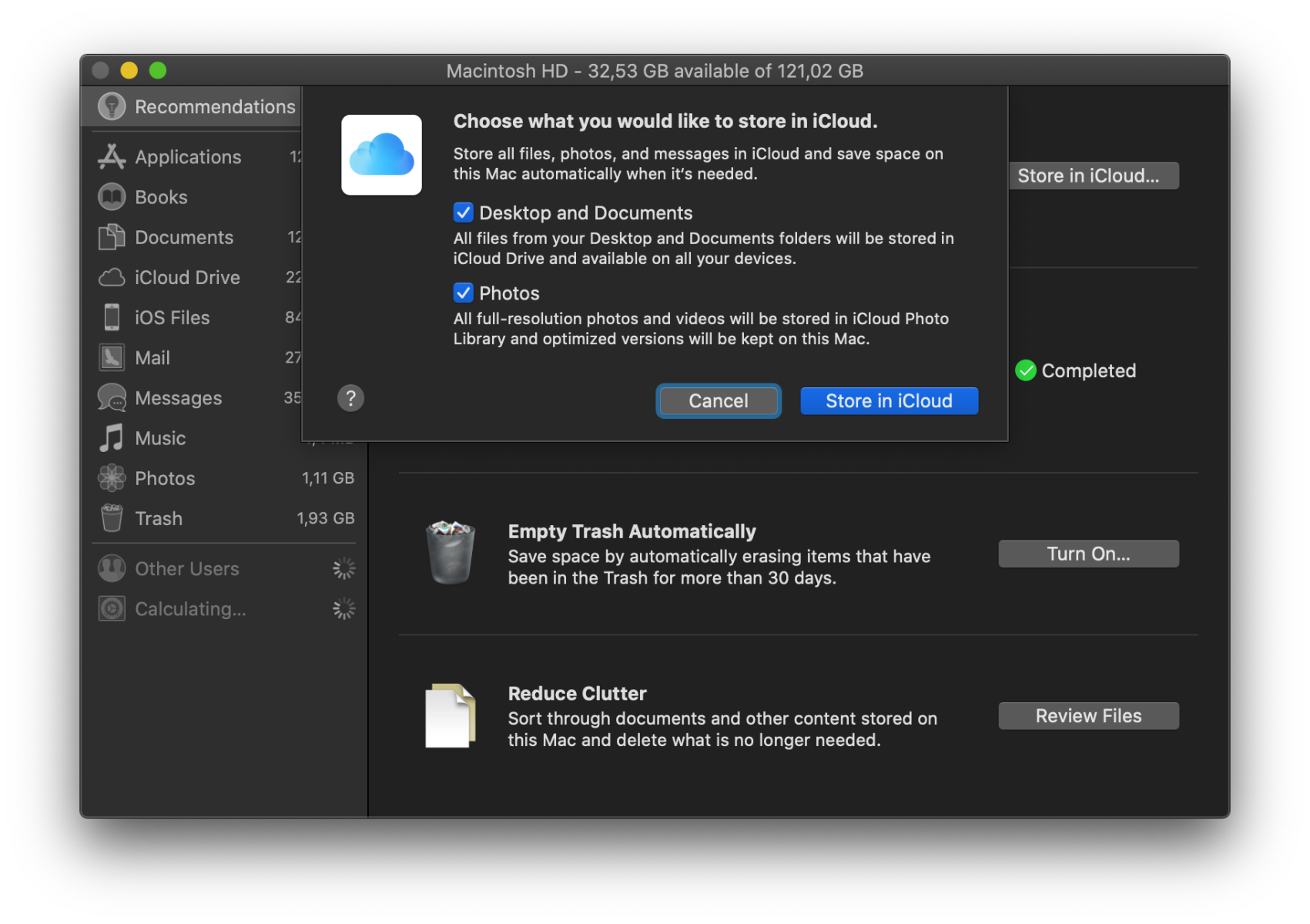Click the Calculating gear icon
The image size is (1310, 924).
pos(112,608)
